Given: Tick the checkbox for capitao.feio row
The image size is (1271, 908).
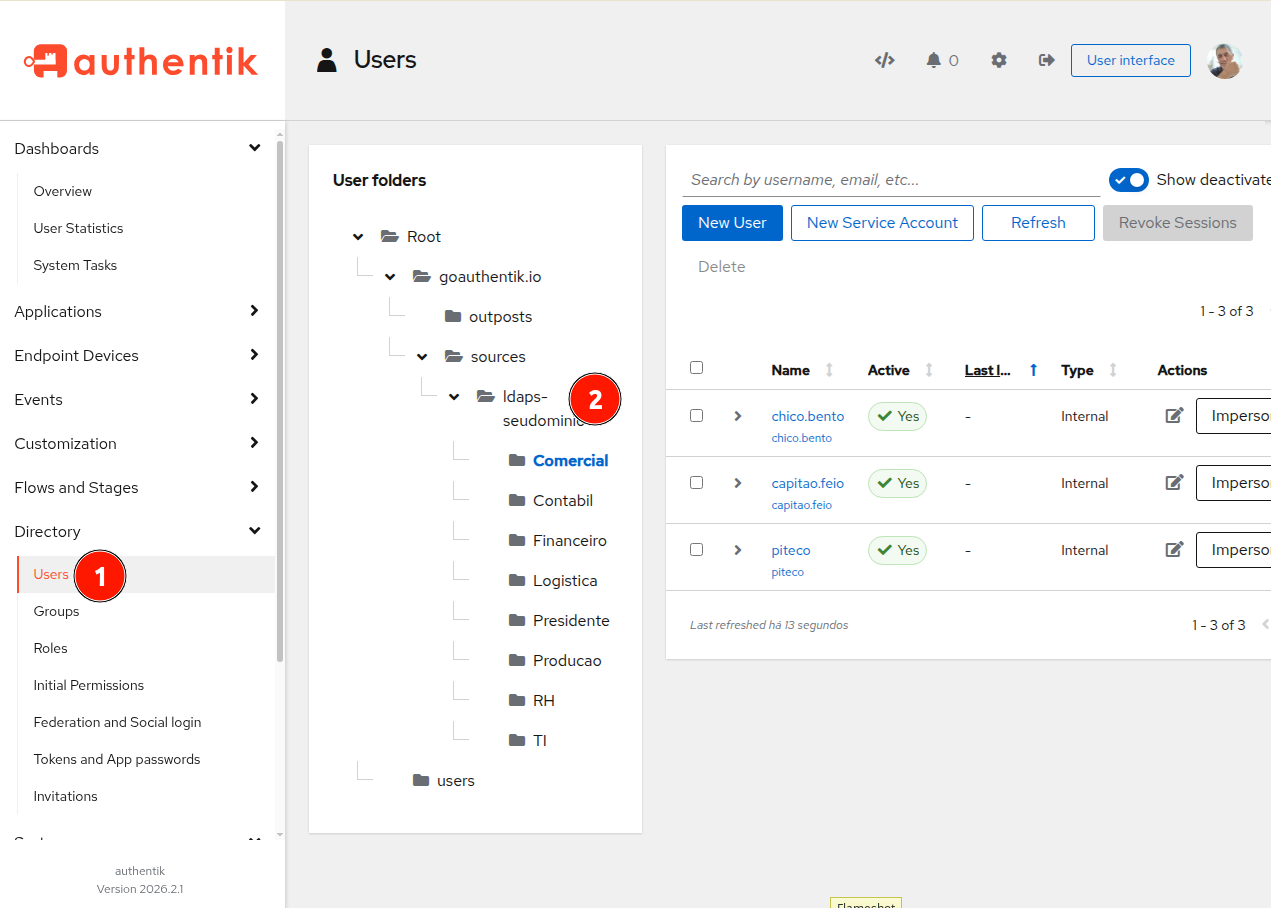Looking at the screenshot, I should pyautogui.click(x=697, y=483).
